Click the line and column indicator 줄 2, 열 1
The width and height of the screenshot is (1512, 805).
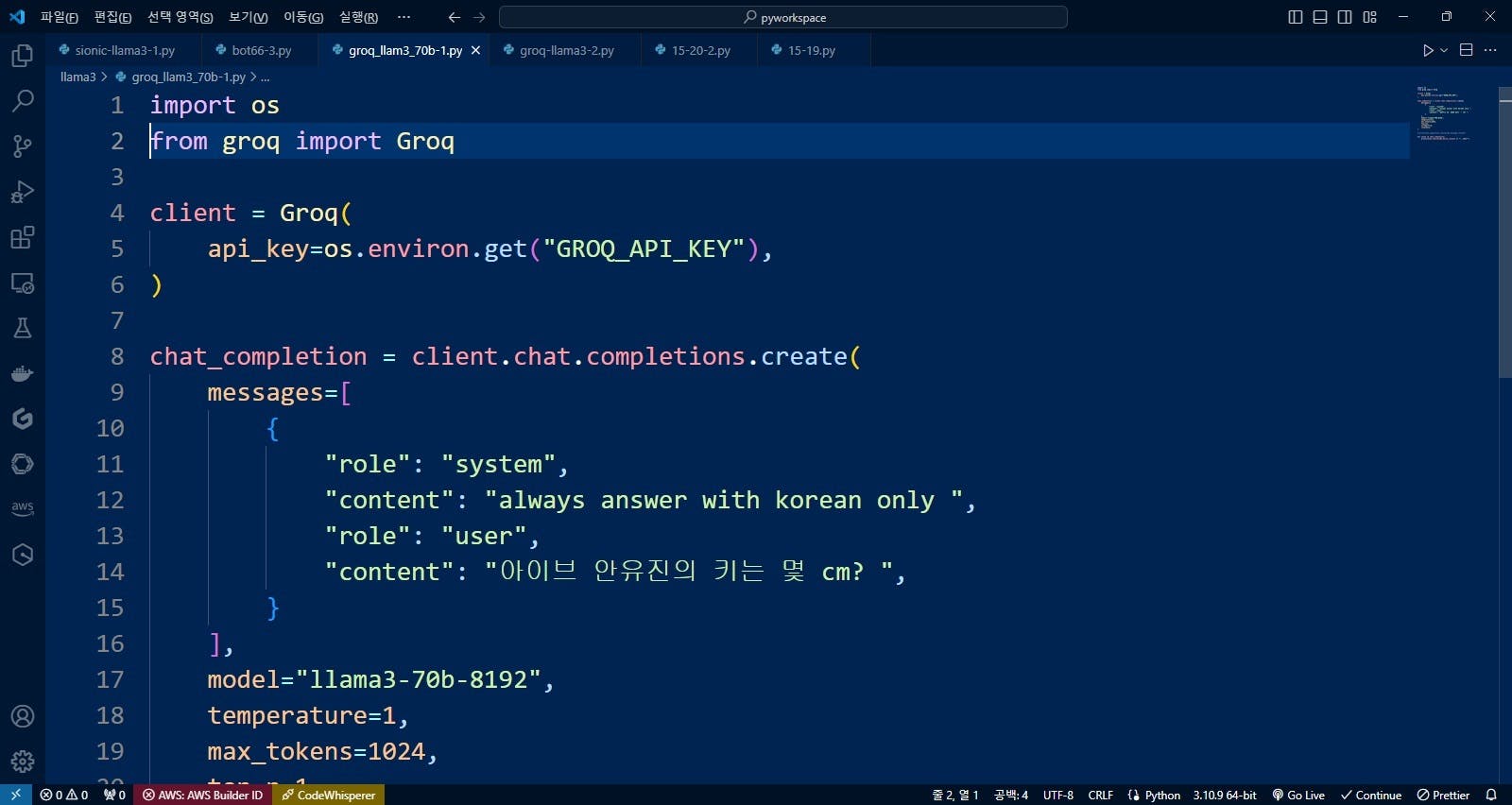(x=955, y=795)
